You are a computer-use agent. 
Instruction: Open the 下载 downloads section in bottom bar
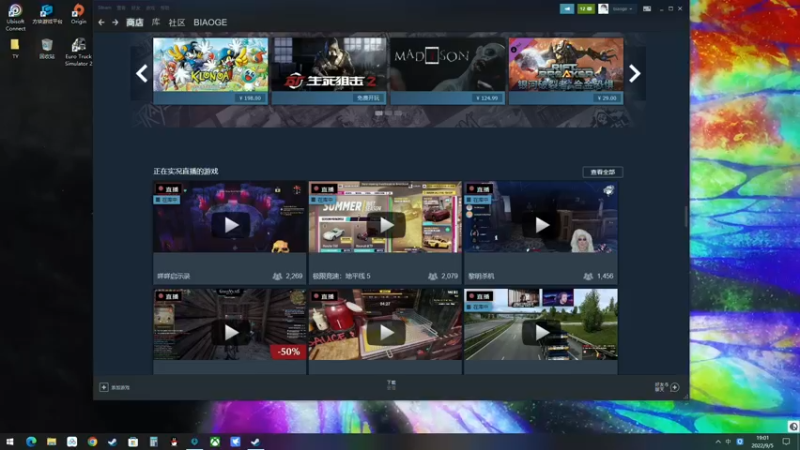tap(391, 385)
